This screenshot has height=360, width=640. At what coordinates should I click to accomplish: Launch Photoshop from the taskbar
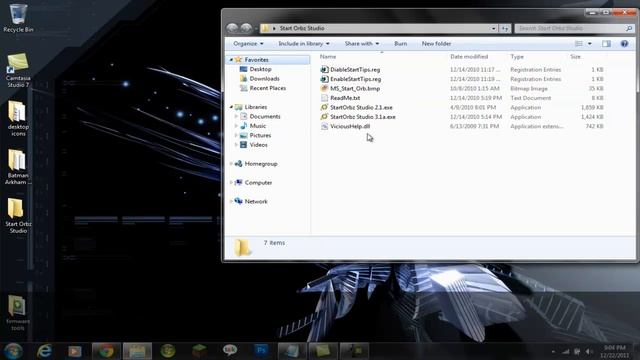(261, 350)
